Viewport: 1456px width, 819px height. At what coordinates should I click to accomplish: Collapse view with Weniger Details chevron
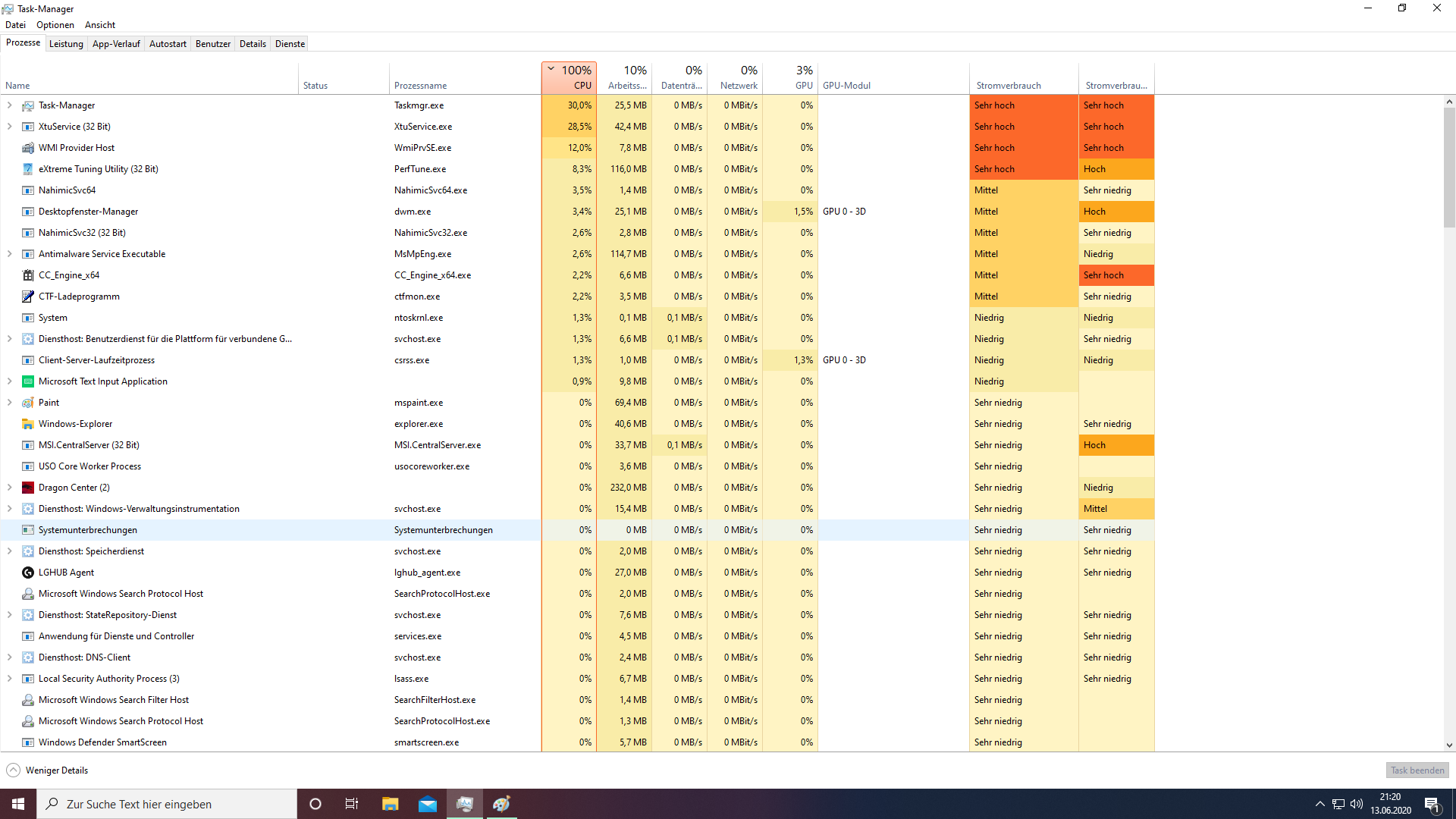coord(13,770)
